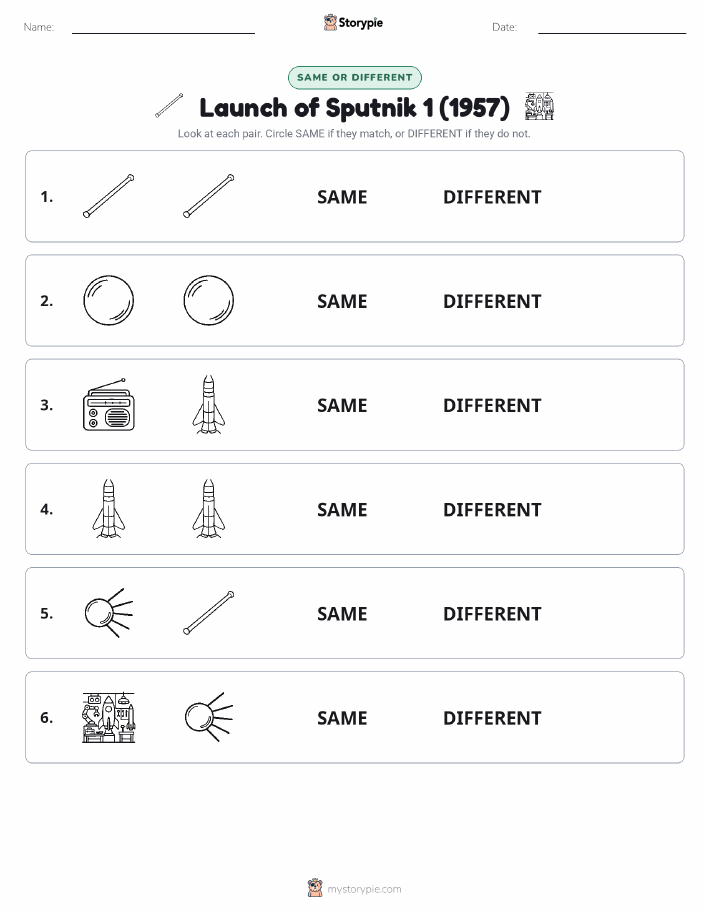Image resolution: width=709 pixels, height=917 pixels.
Task: Choose DIFFERENT for row 5
Action: 492,613
